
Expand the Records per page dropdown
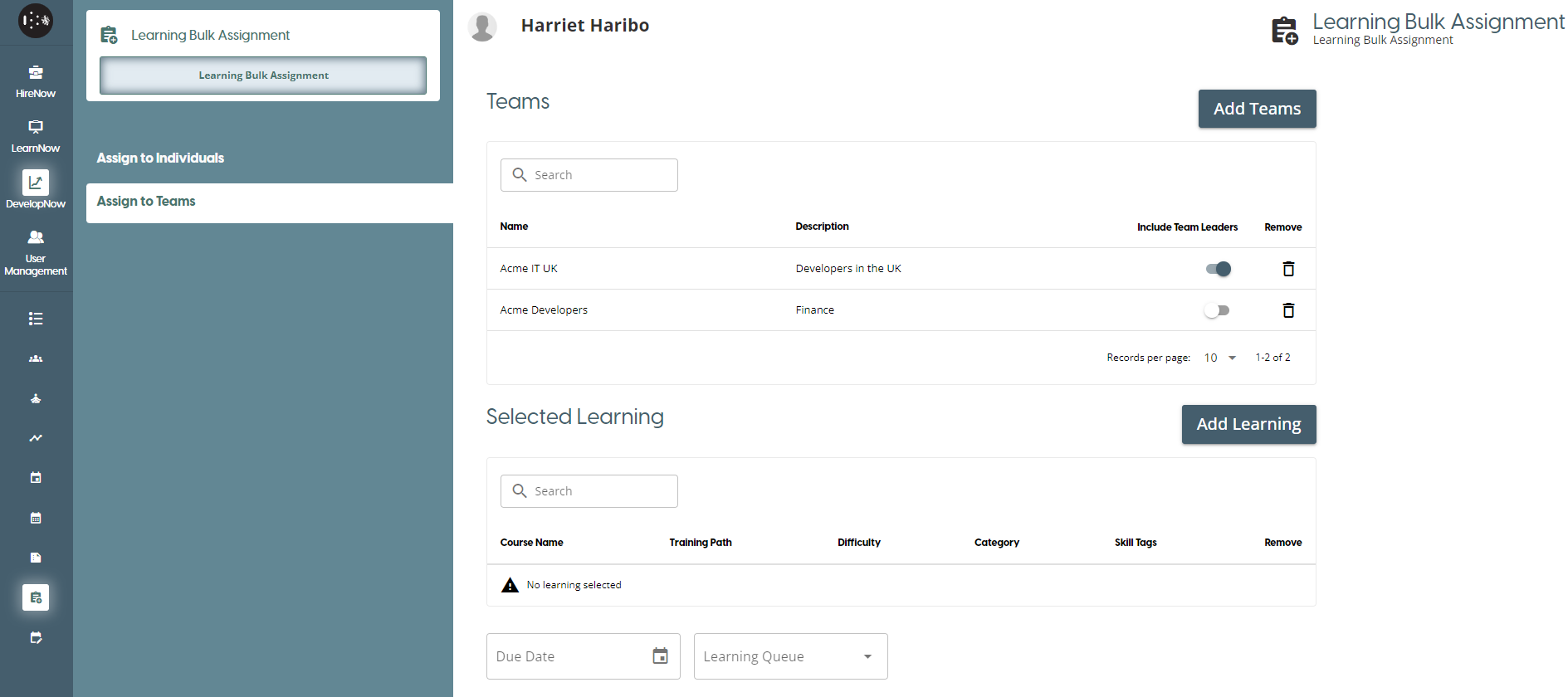[1220, 358]
